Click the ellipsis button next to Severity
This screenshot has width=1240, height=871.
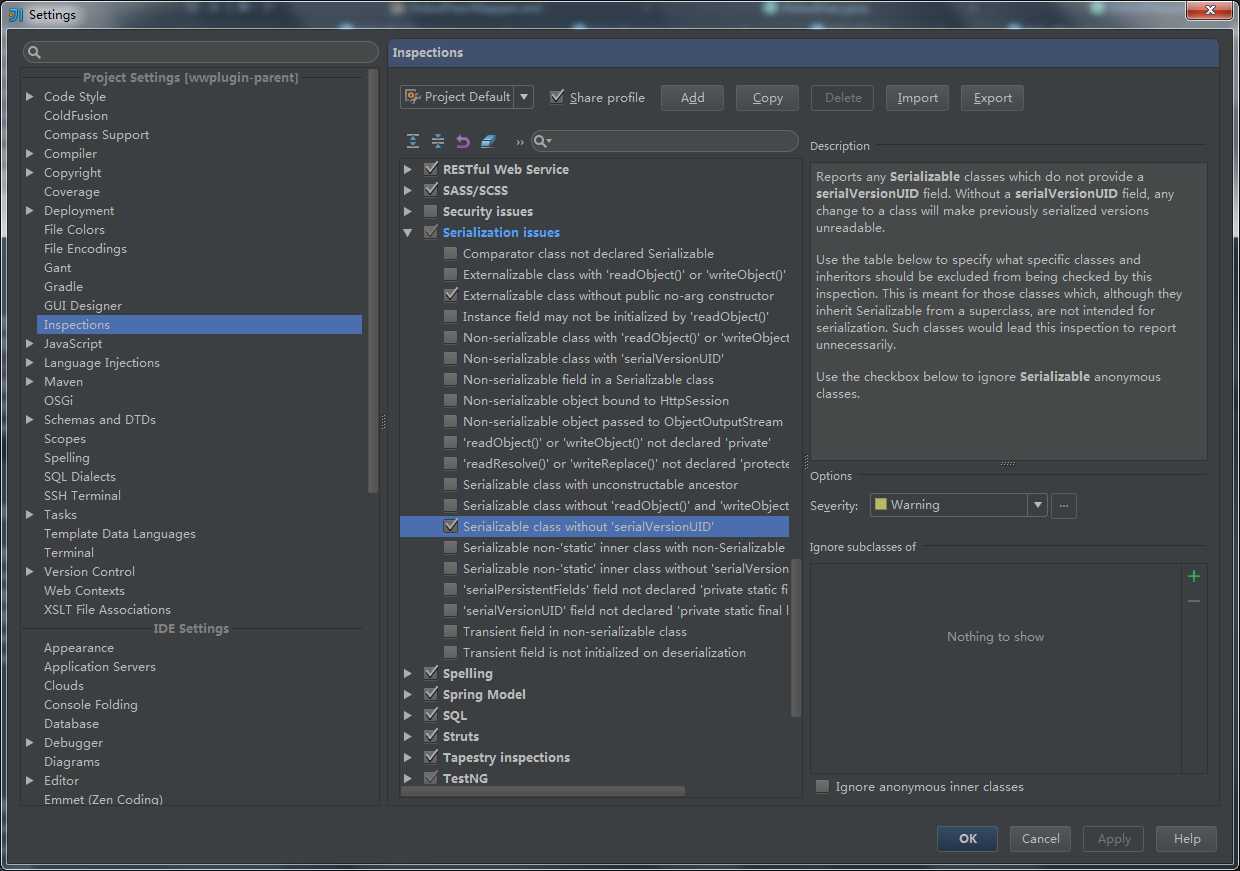(1064, 505)
